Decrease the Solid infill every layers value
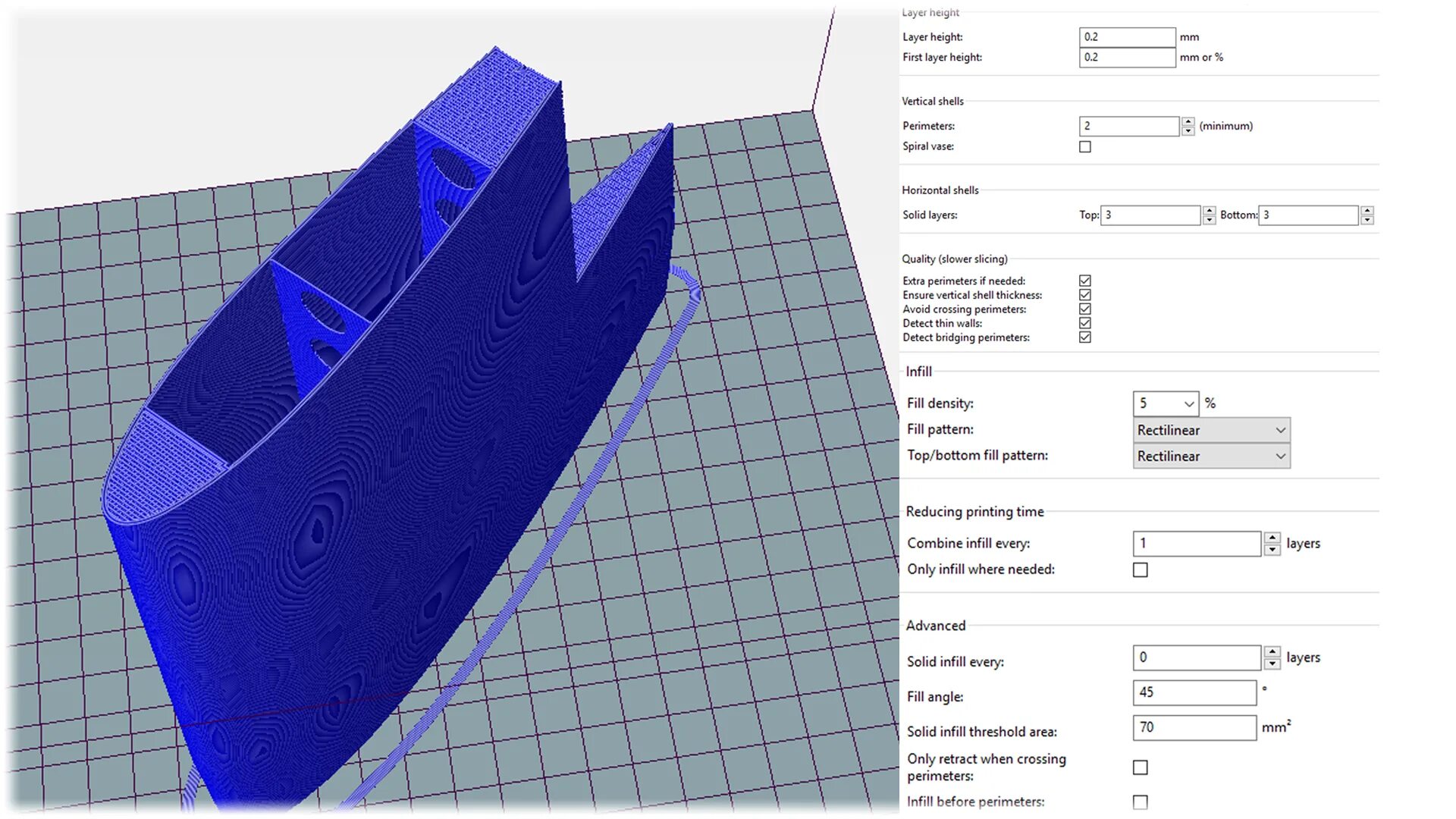This screenshot has height=819, width=1456. point(1272,664)
